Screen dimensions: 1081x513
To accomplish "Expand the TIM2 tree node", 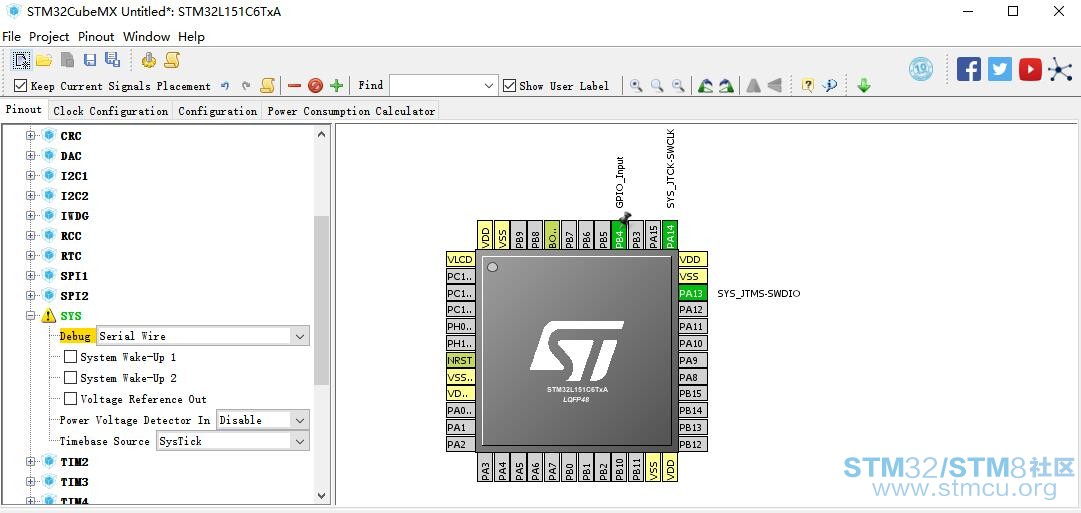I will (30, 462).
